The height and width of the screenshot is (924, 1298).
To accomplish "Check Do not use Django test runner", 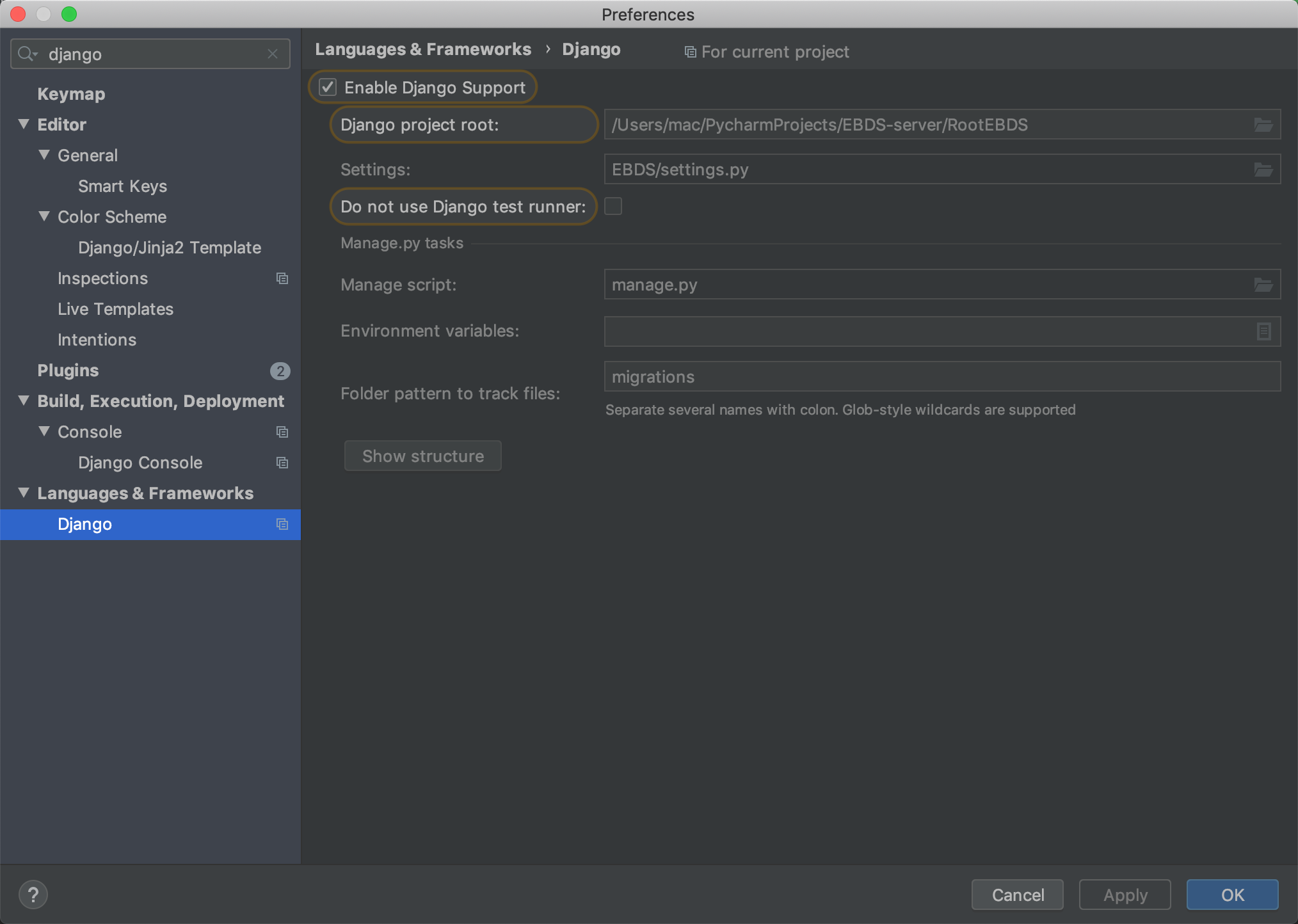I will (613, 206).
